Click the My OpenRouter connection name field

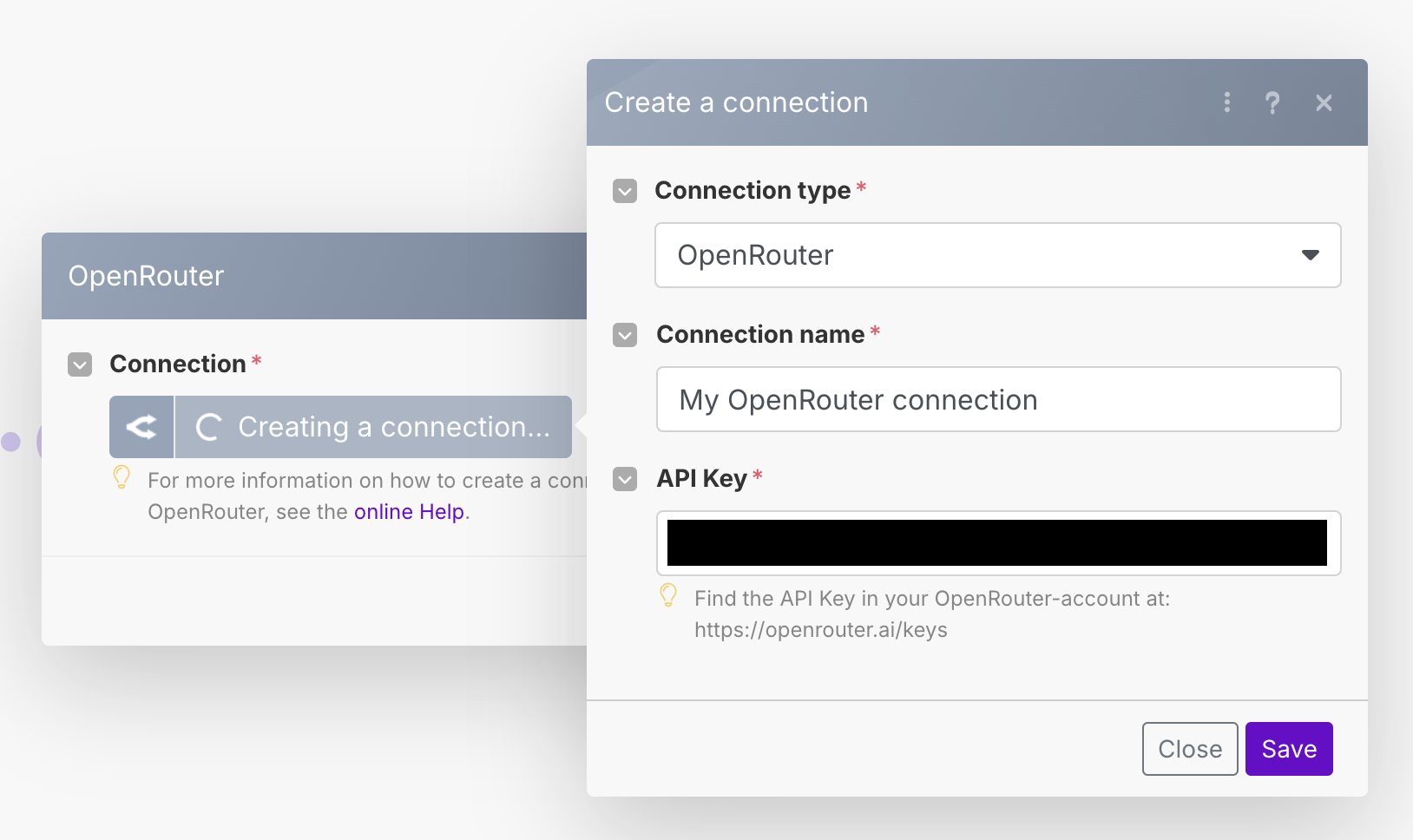pyautogui.click(x=996, y=399)
